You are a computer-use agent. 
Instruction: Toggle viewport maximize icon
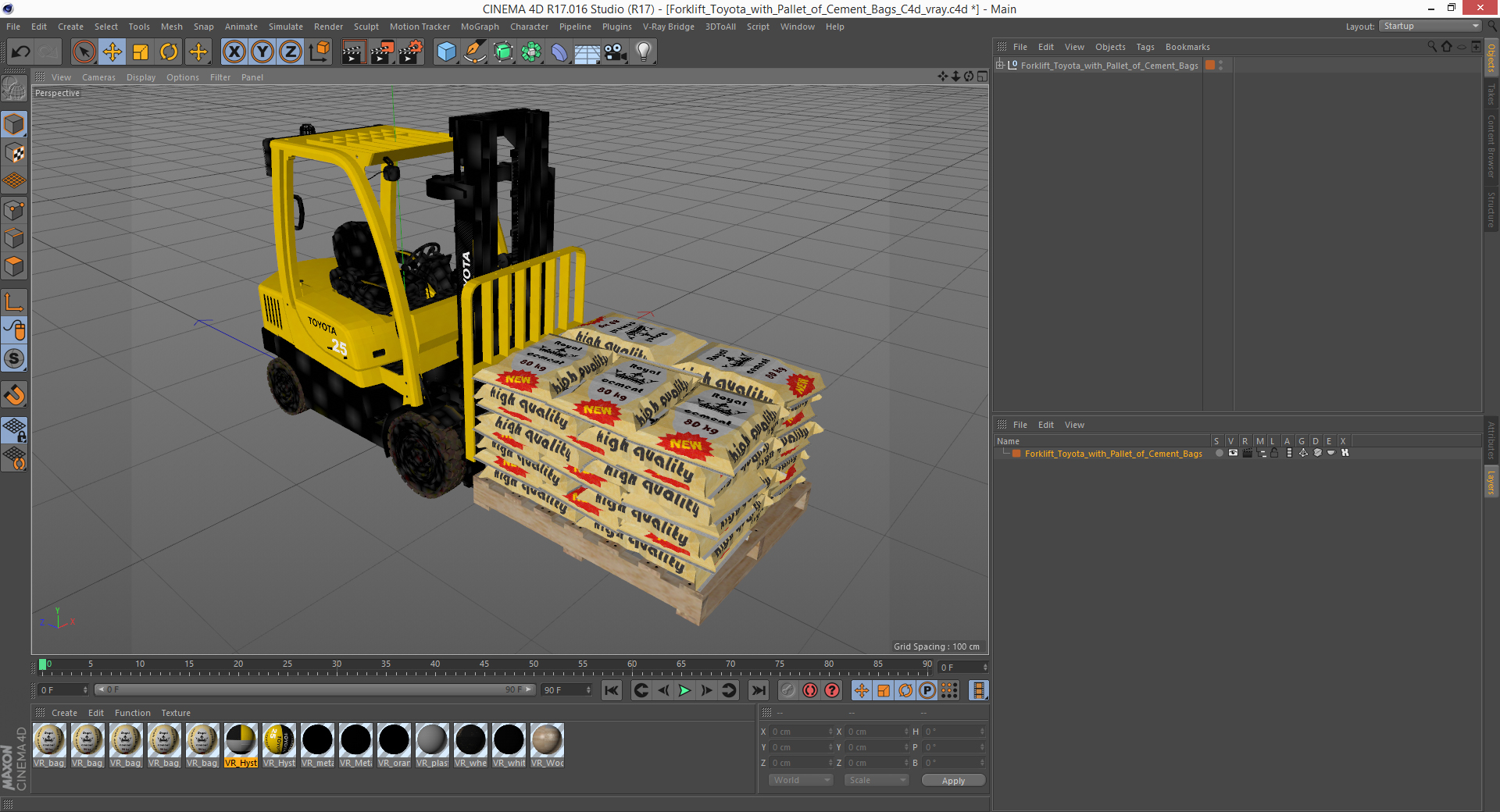tap(982, 77)
